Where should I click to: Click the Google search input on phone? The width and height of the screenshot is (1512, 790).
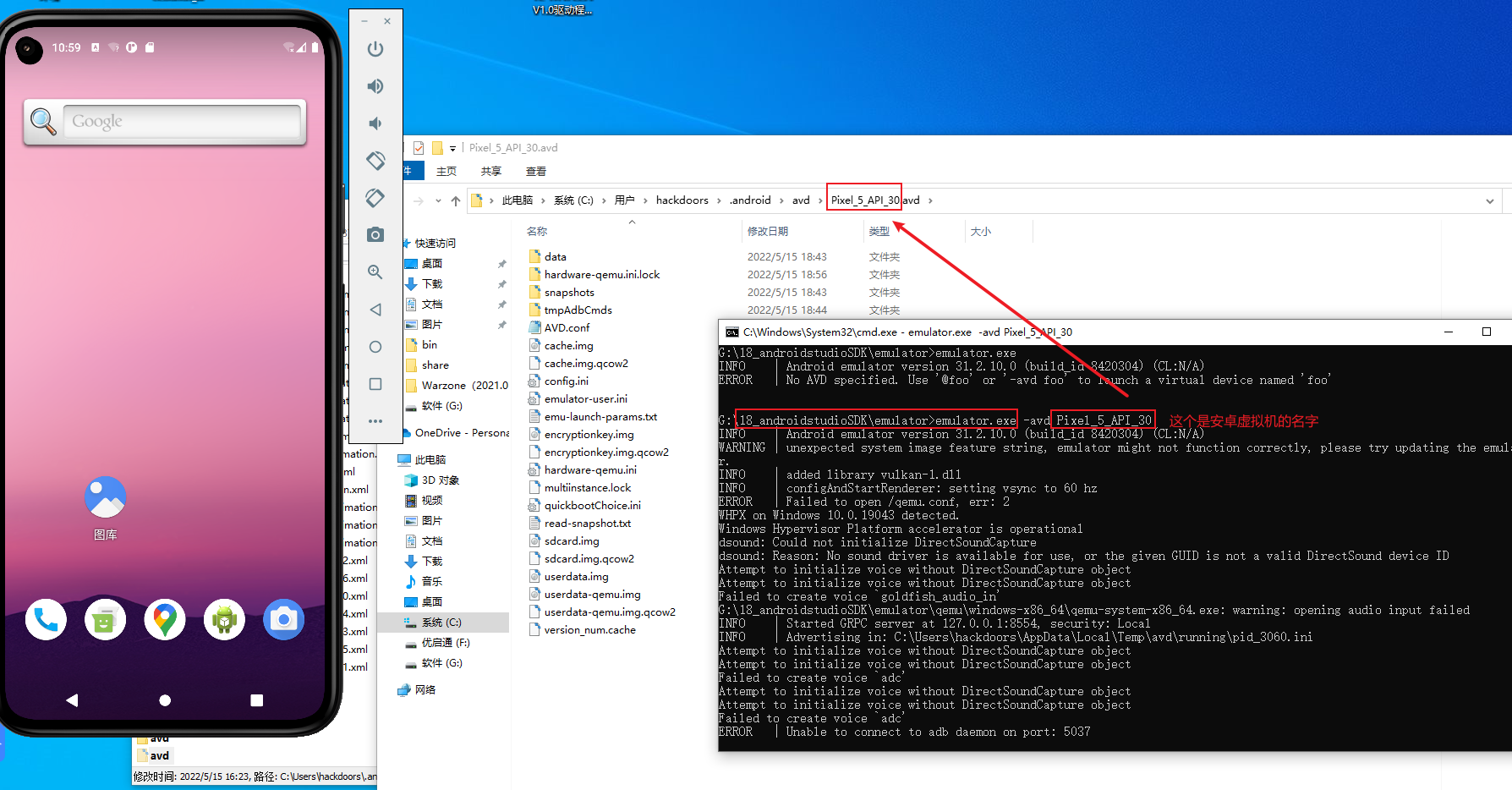tap(182, 121)
